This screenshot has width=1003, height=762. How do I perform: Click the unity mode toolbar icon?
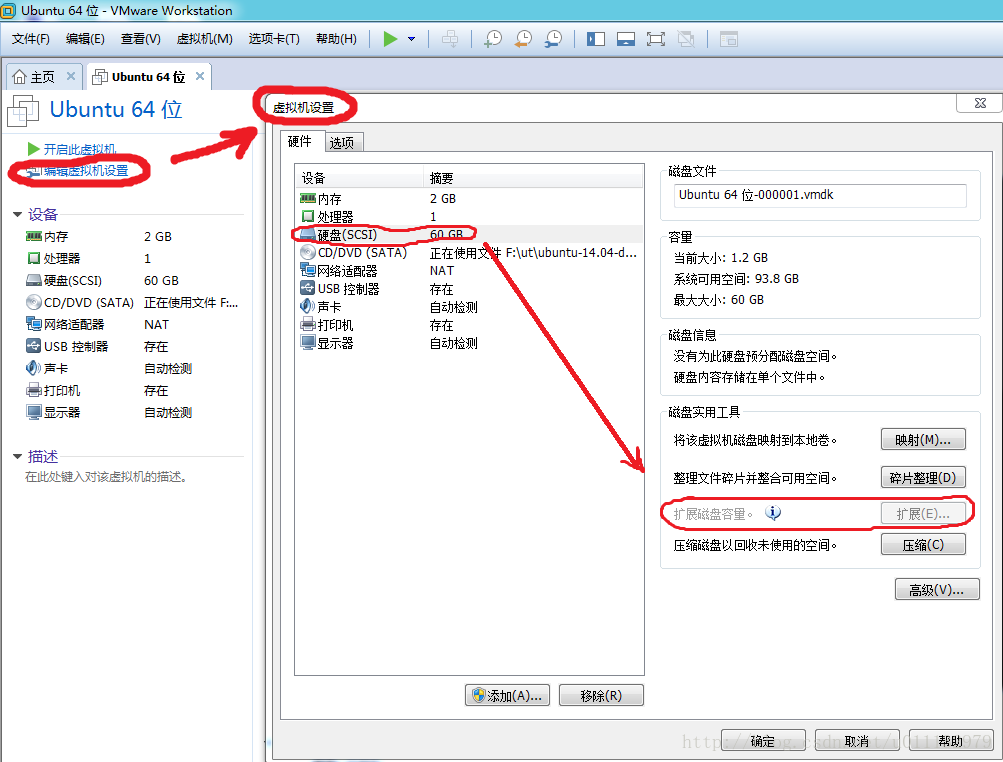coord(686,39)
